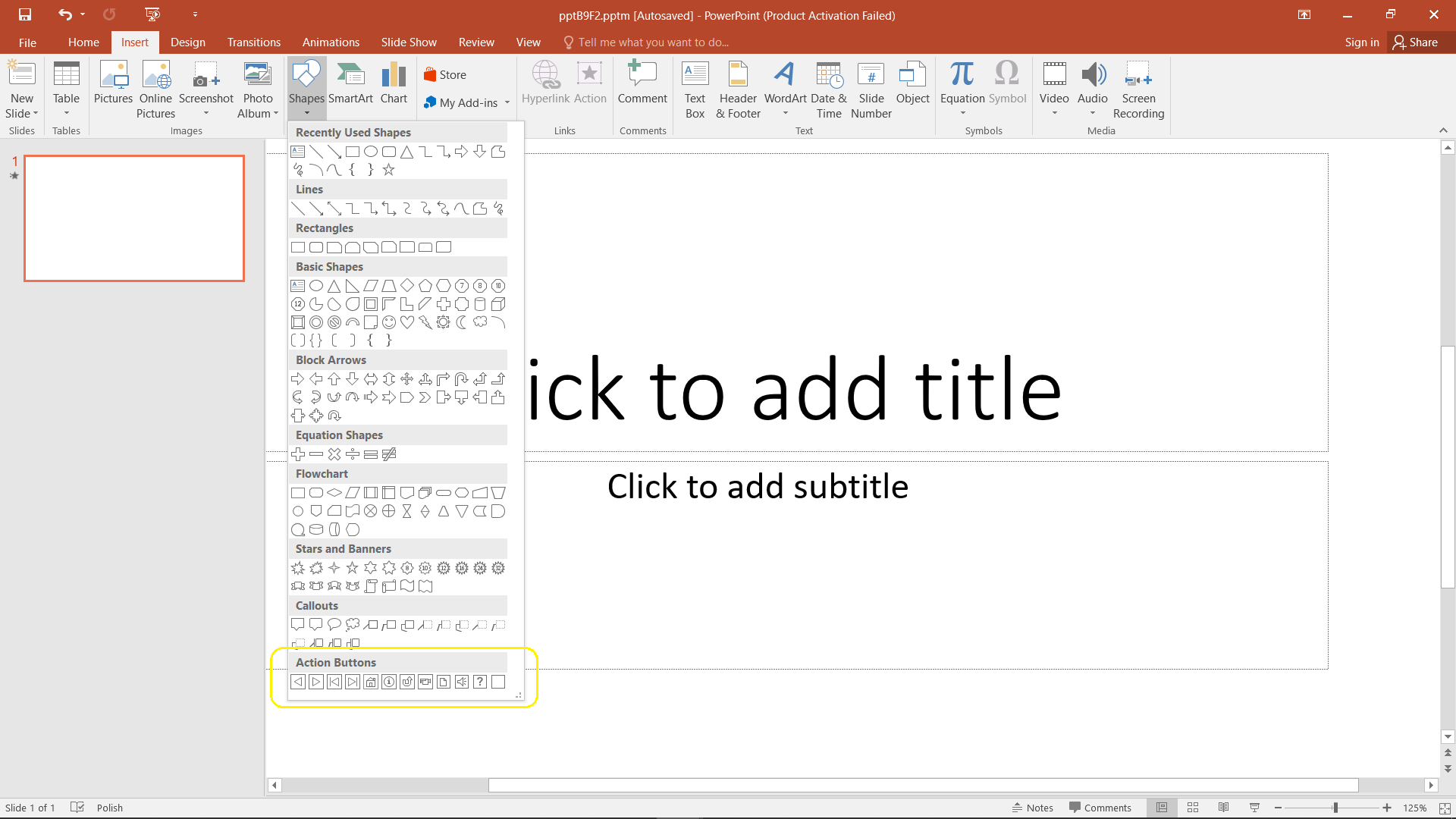This screenshot has width=1456, height=819.
Task: Click Sign in
Action: pyautogui.click(x=1361, y=42)
